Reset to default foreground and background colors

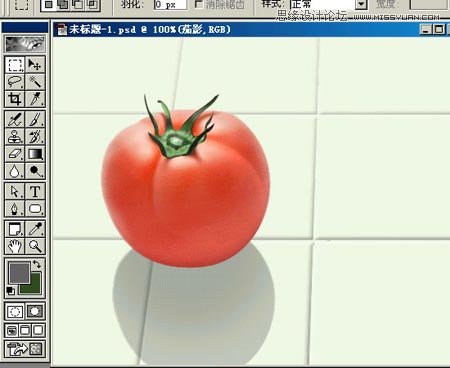click(11, 291)
